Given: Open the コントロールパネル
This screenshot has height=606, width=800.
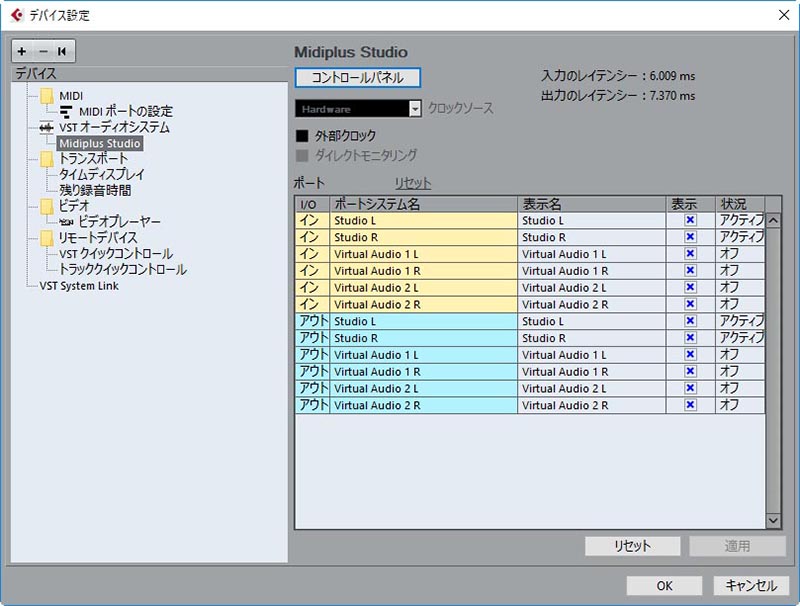Looking at the screenshot, I should click(360, 77).
